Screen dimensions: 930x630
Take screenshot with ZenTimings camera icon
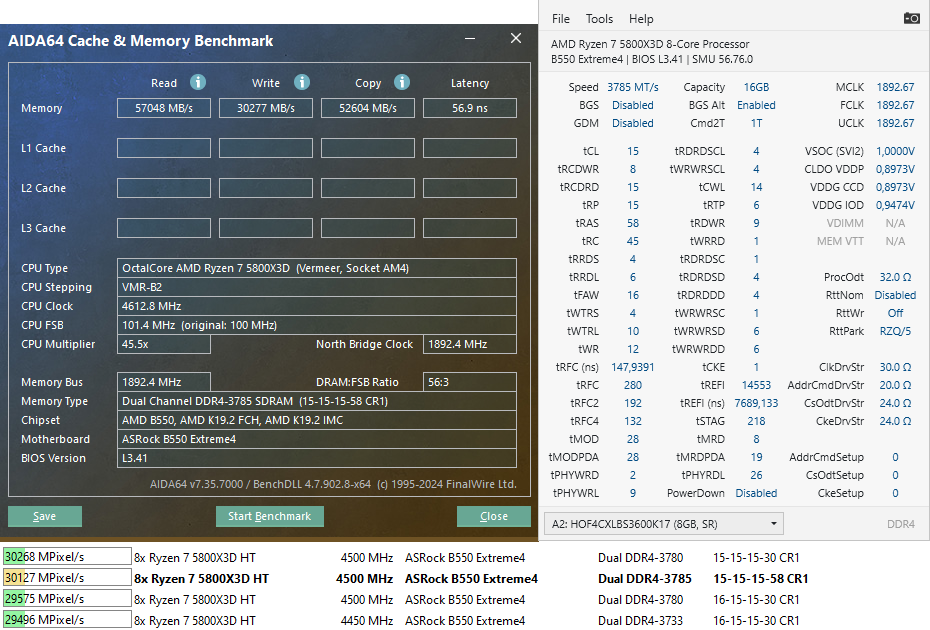click(x=912, y=18)
